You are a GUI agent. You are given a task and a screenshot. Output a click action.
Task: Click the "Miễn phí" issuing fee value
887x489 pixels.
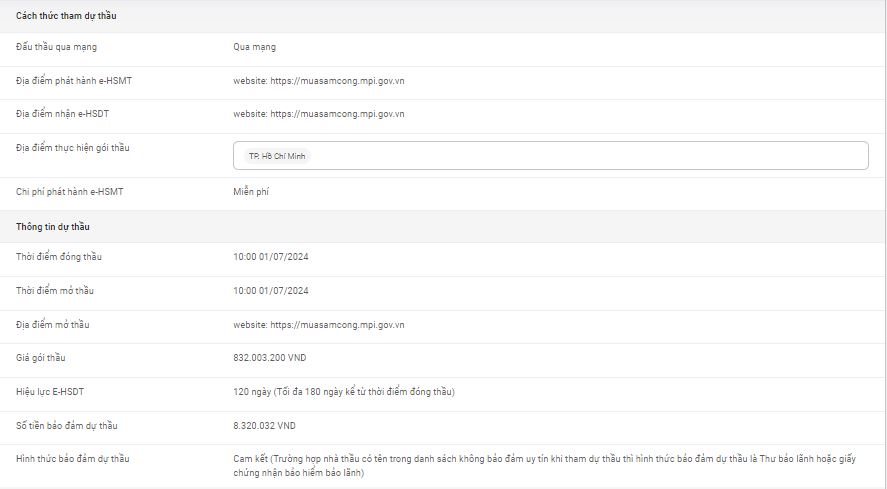[x=251, y=191]
